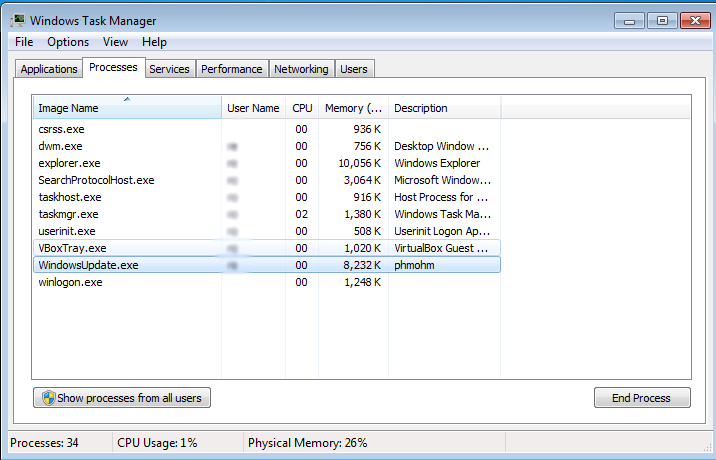Click the 1,248 K memory value

click(363, 282)
